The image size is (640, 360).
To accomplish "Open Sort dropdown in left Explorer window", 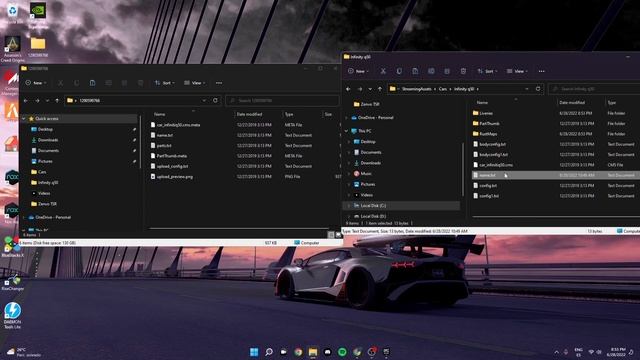I will click(164, 83).
